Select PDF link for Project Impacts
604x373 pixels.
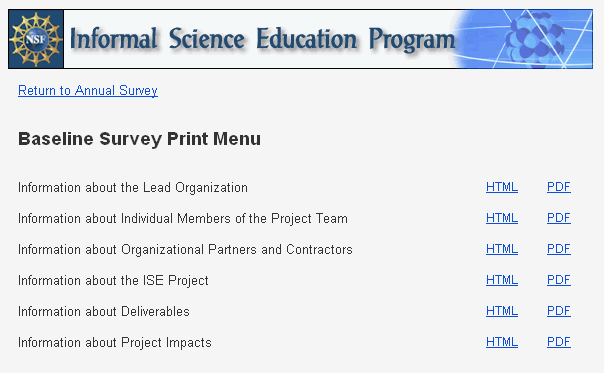click(x=559, y=342)
